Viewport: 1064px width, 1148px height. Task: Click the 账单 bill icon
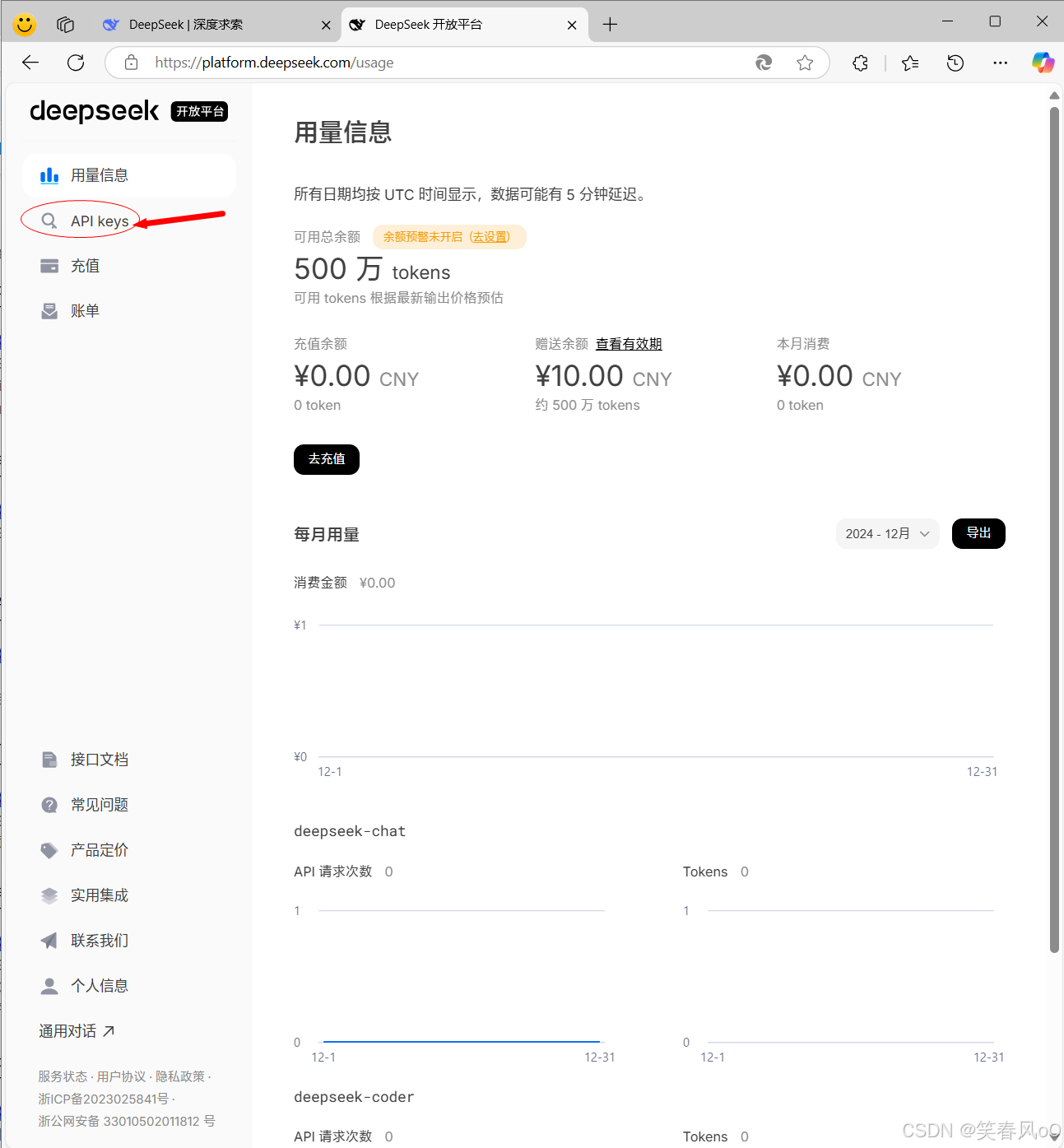[x=49, y=311]
